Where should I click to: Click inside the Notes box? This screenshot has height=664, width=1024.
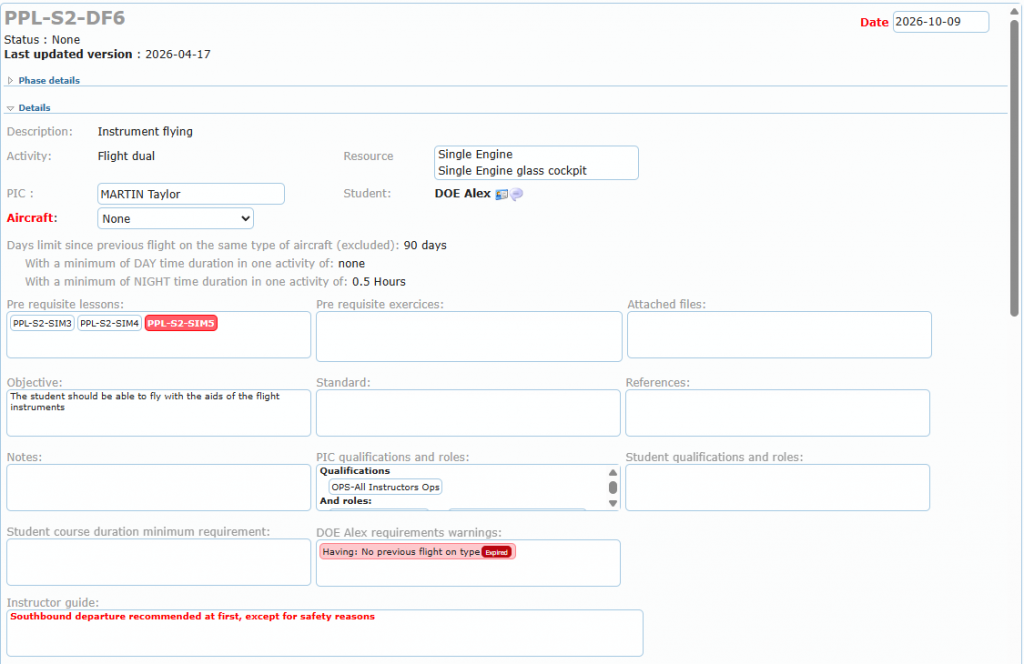pyautogui.click(x=159, y=488)
